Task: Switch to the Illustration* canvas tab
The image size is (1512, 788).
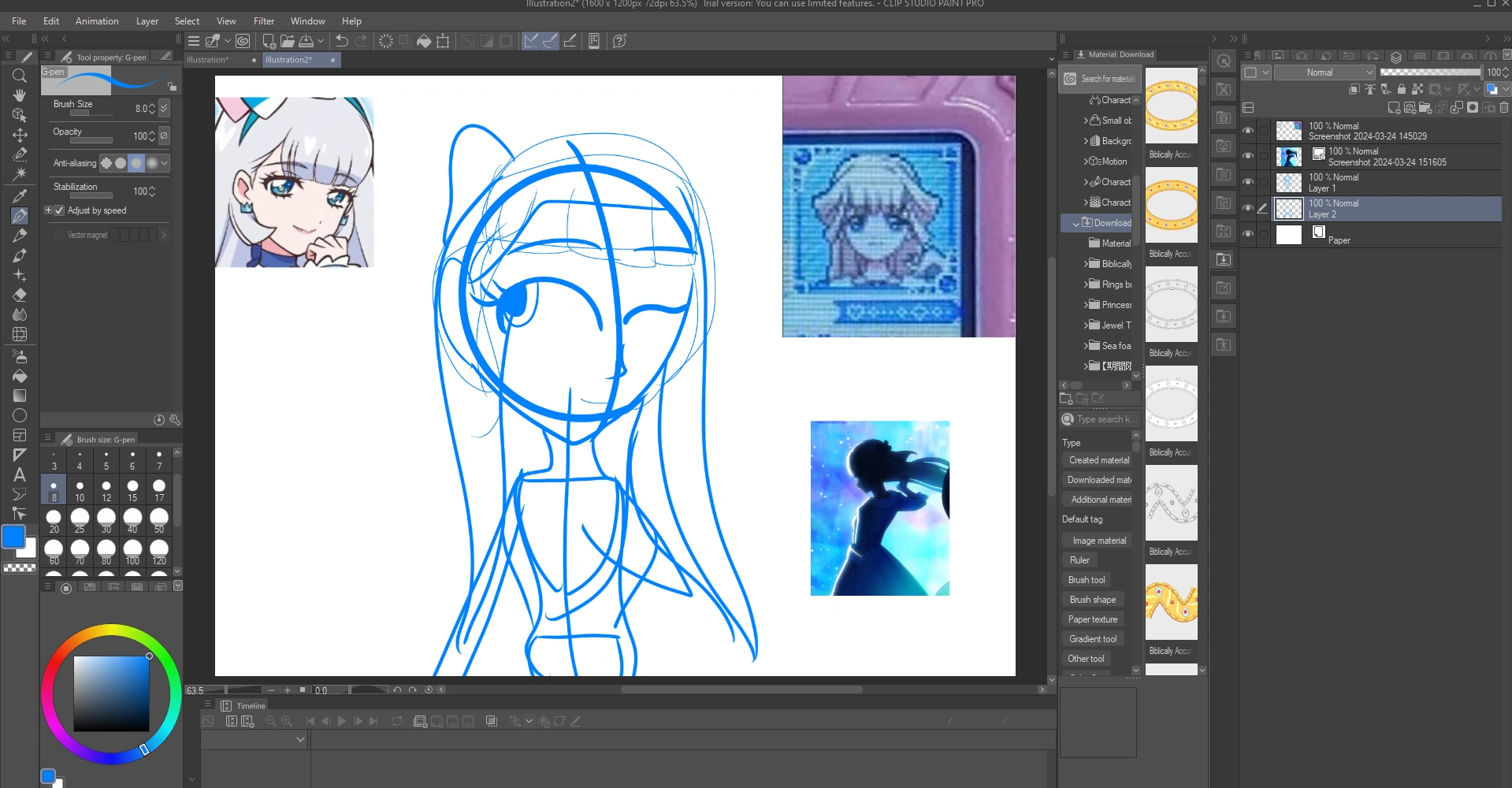Action: [207, 60]
